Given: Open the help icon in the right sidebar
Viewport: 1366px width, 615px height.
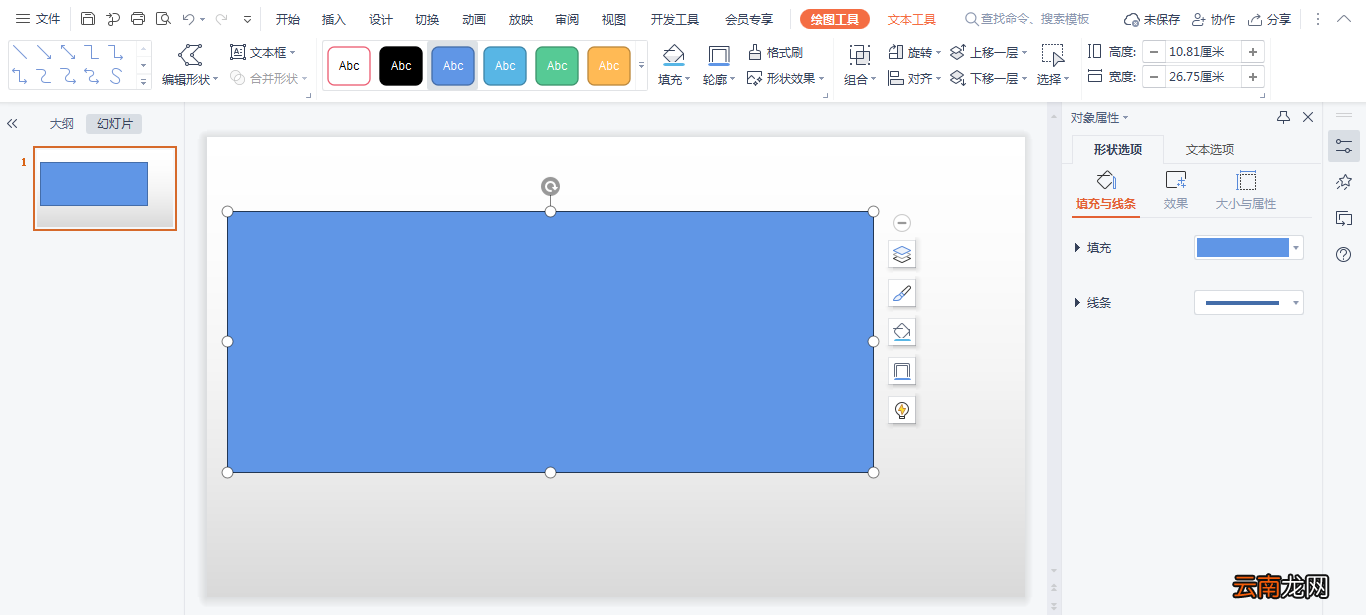Looking at the screenshot, I should click(1344, 255).
